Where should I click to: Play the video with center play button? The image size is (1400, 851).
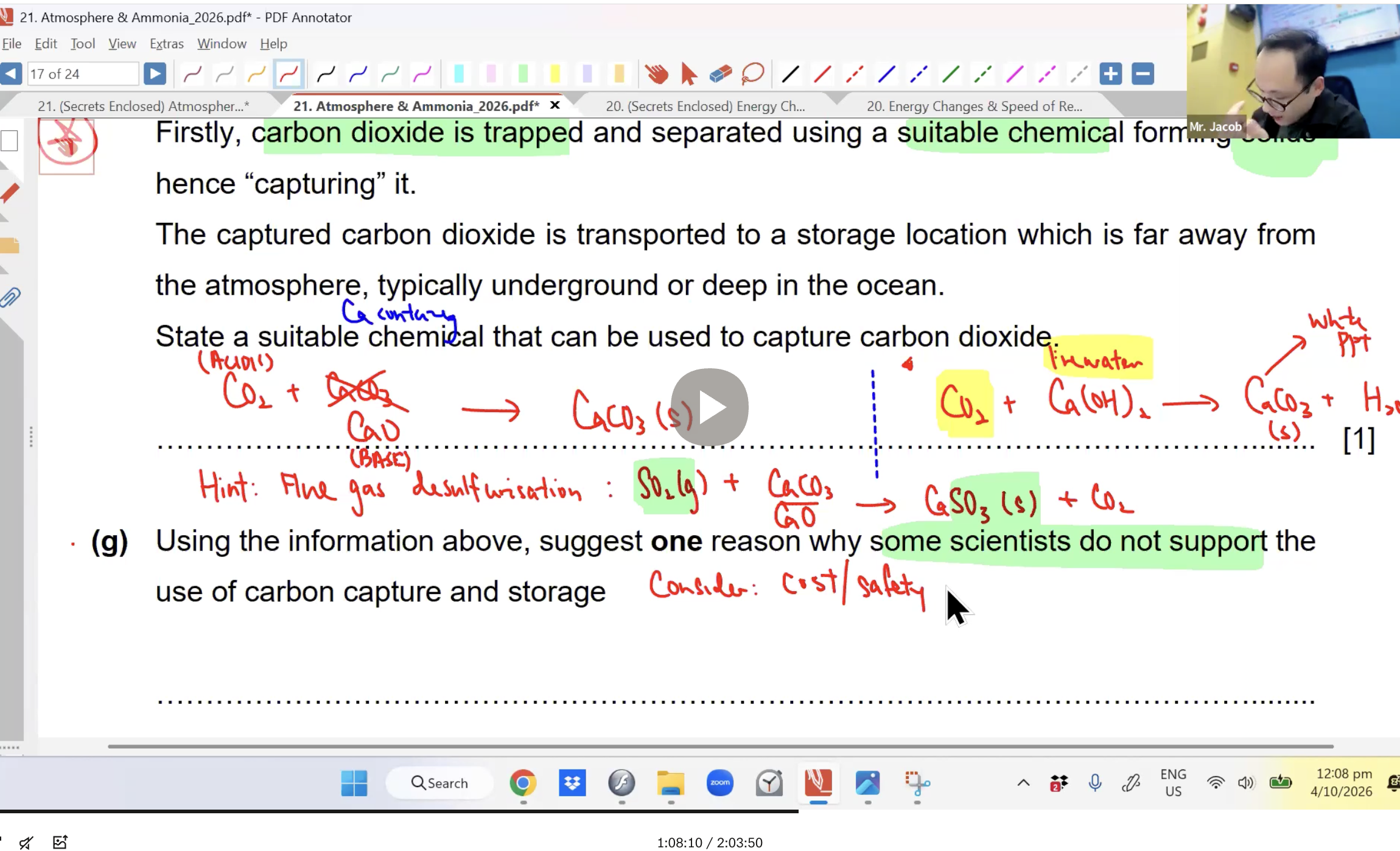[710, 407]
